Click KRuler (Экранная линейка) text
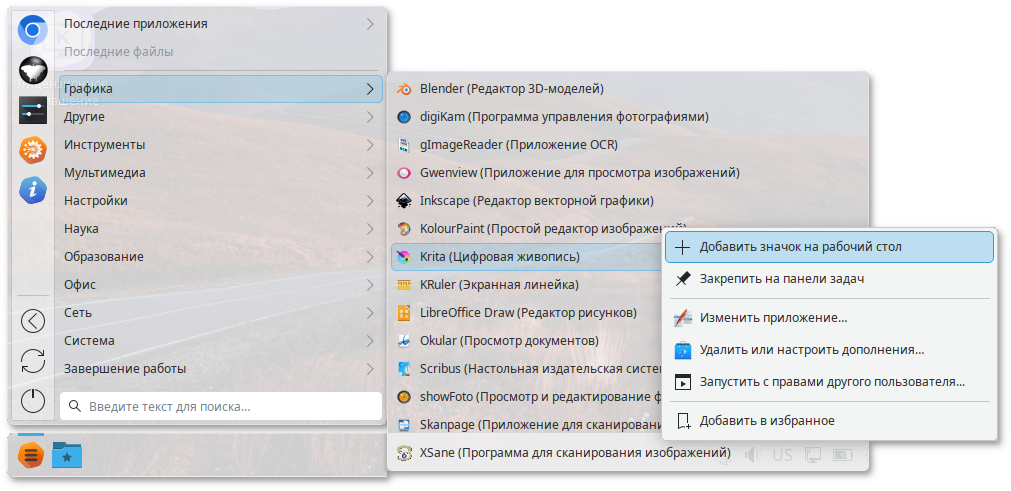 pyautogui.click(x=499, y=285)
